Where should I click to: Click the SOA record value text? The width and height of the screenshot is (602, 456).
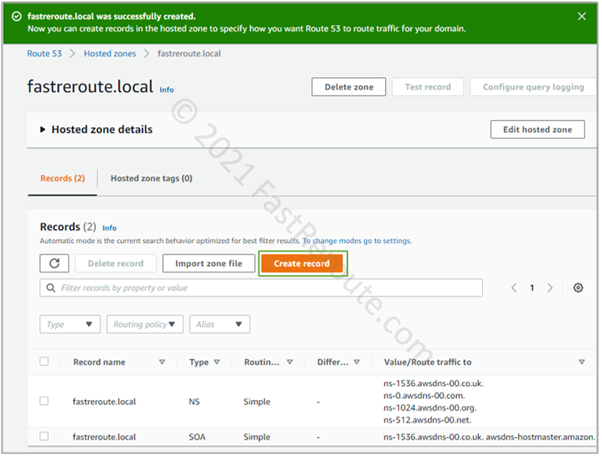[489, 437]
